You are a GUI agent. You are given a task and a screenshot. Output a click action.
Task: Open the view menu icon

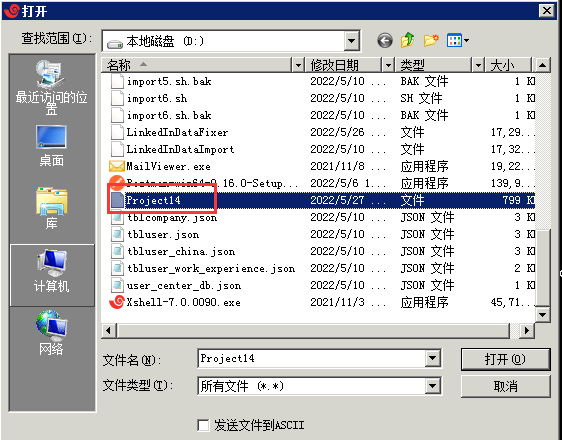[457, 40]
